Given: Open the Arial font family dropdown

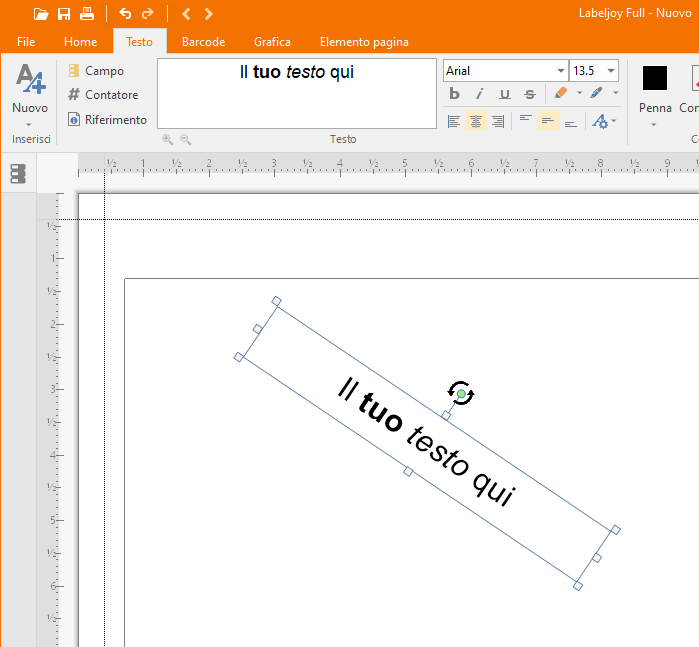Looking at the screenshot, I should 560,71.
